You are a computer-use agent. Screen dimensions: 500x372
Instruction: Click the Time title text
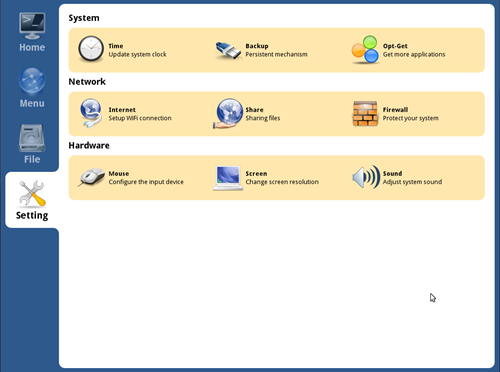[x=116, y=46]
